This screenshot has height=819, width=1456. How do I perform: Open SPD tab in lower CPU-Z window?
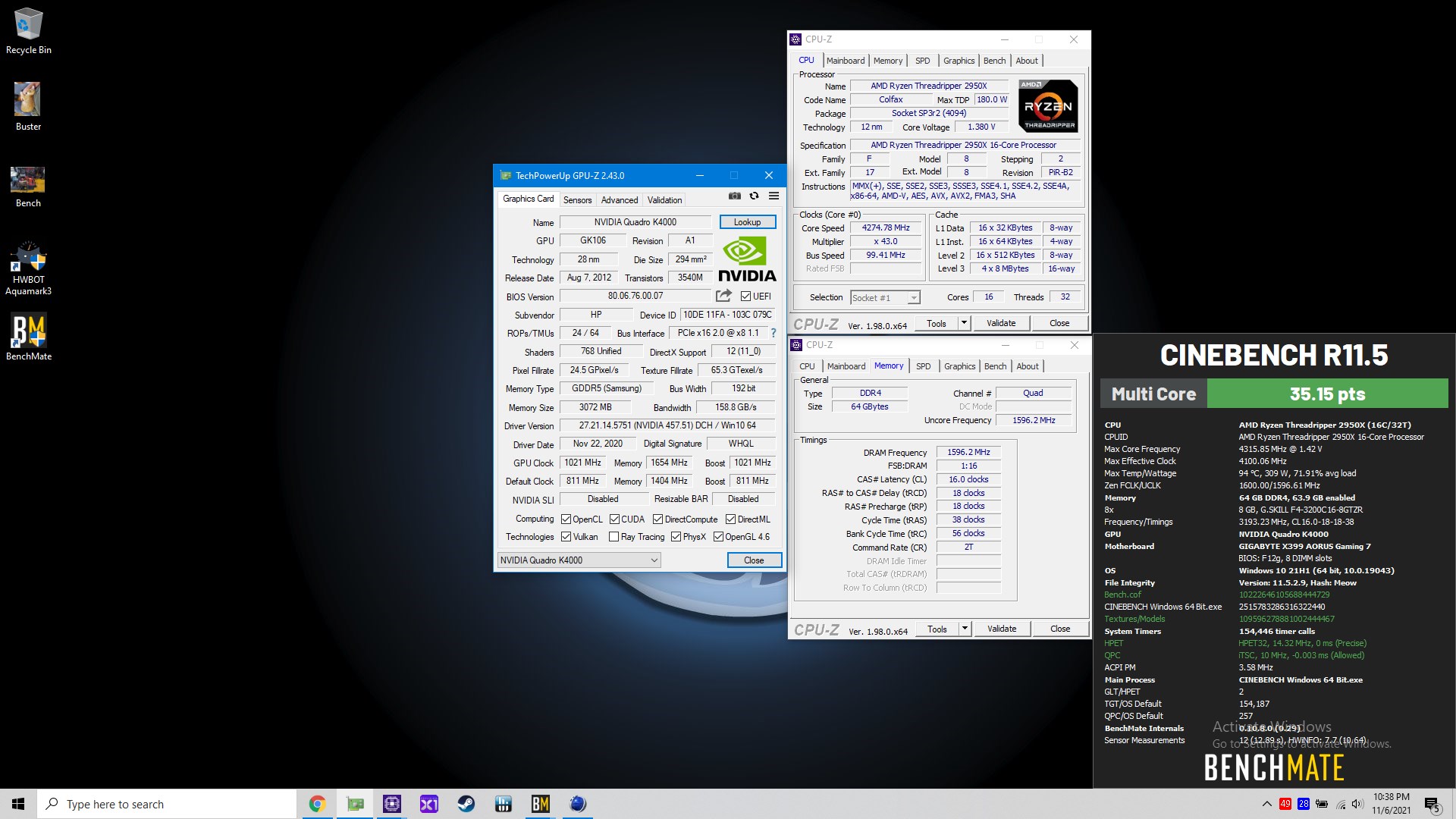pos(923,366)
